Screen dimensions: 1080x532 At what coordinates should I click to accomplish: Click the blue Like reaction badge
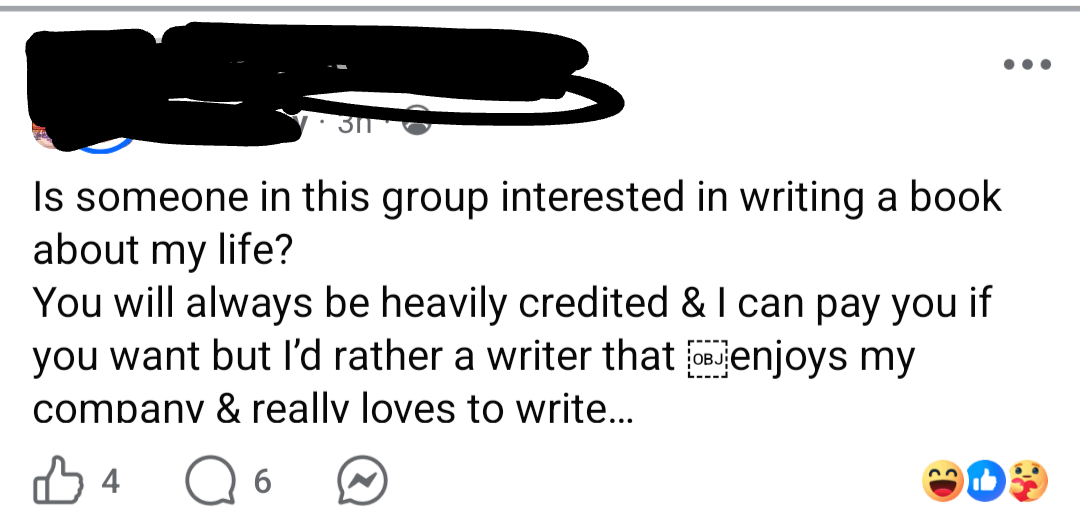click(x=987, y=482)
